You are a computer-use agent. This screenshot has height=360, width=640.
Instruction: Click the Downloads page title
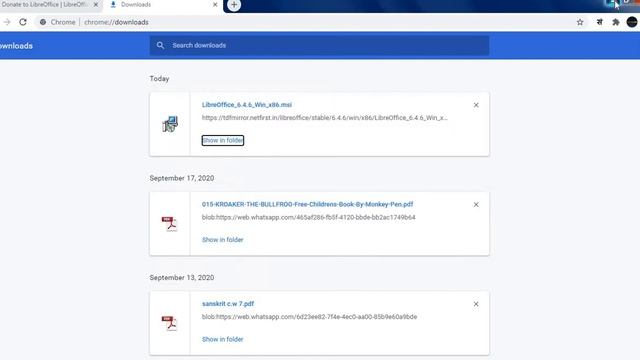tap(16, 46)
